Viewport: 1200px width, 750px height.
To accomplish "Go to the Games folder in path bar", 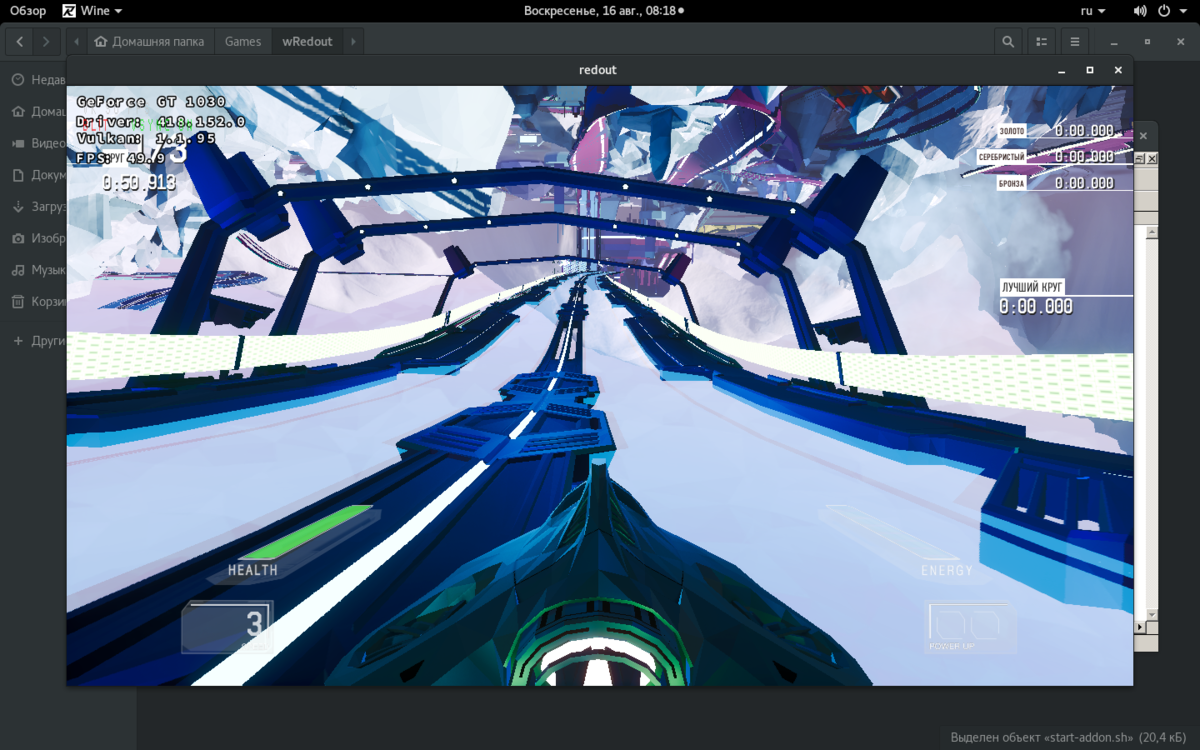I will pyautogui.click(x=243, y=42).
